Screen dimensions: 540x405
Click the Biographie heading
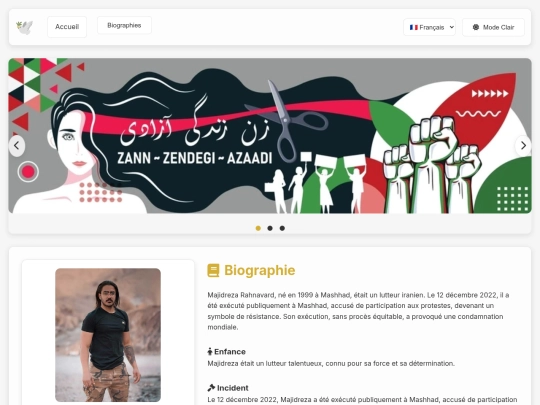point(260,270)
